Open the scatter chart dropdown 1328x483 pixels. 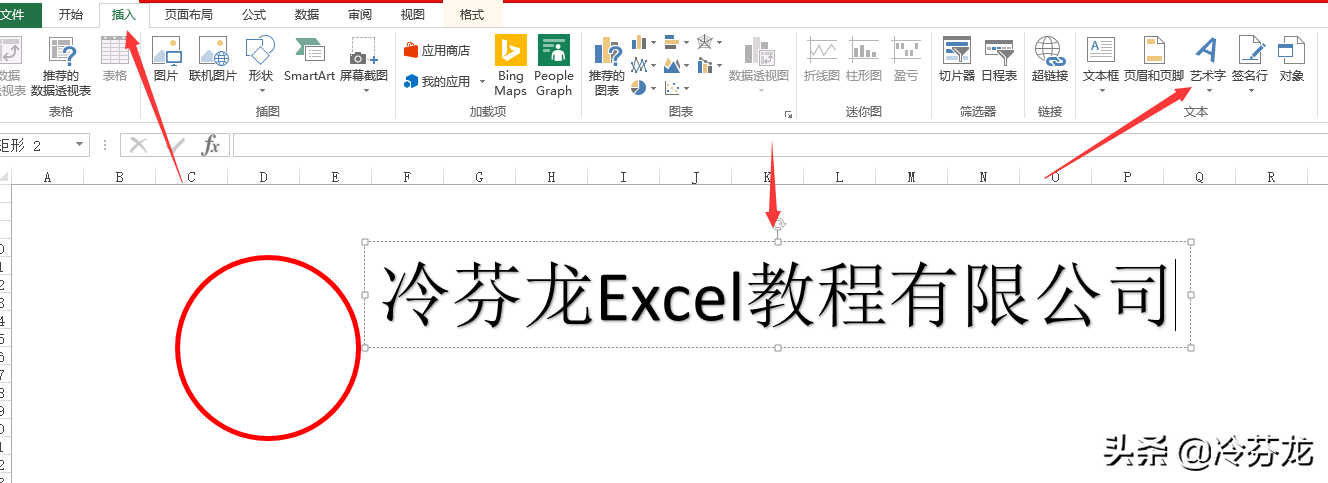(677, 89)
